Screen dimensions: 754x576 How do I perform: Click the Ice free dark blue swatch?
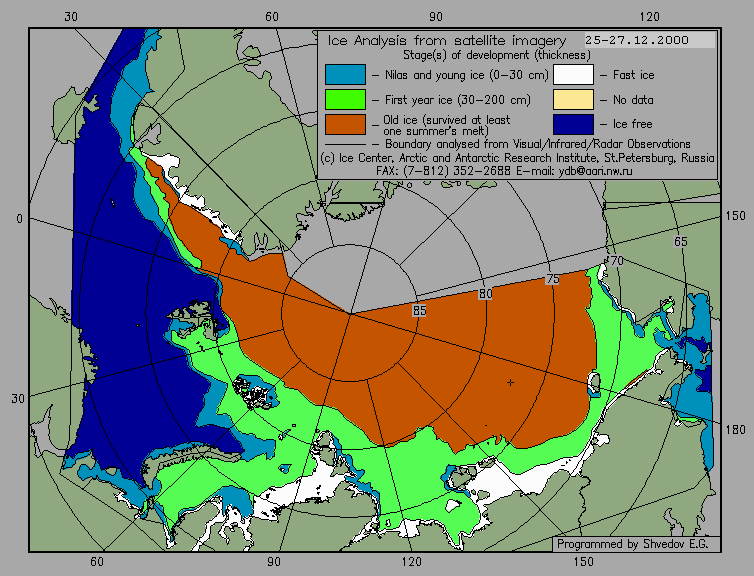point(573,124)
